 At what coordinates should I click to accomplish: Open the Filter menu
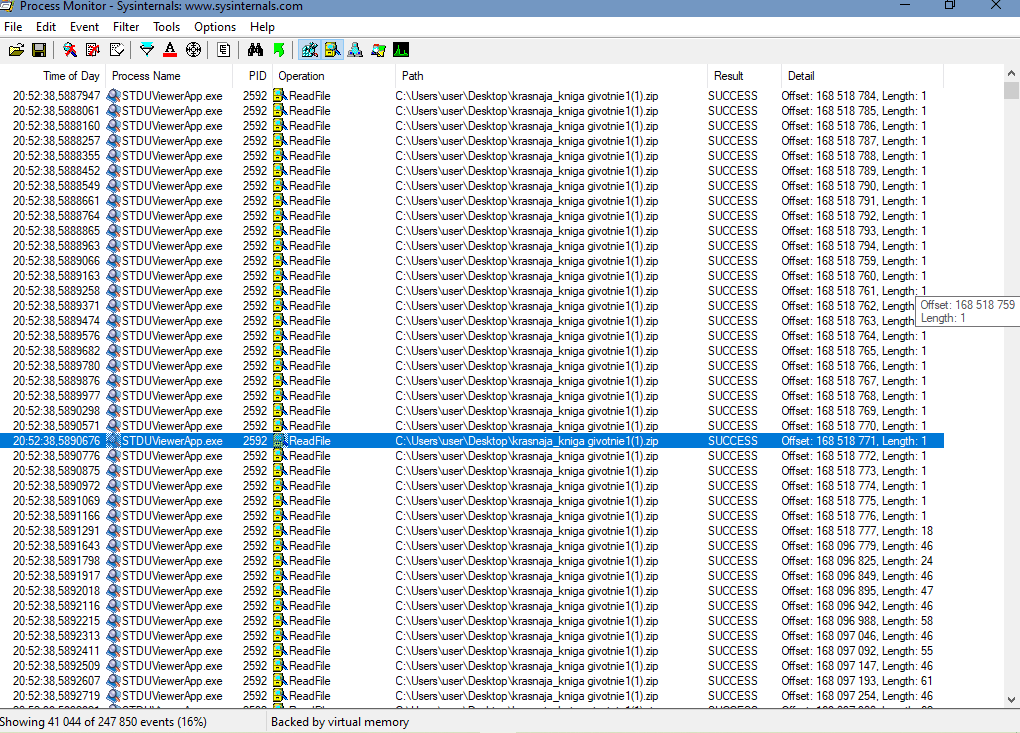point(126,27)
